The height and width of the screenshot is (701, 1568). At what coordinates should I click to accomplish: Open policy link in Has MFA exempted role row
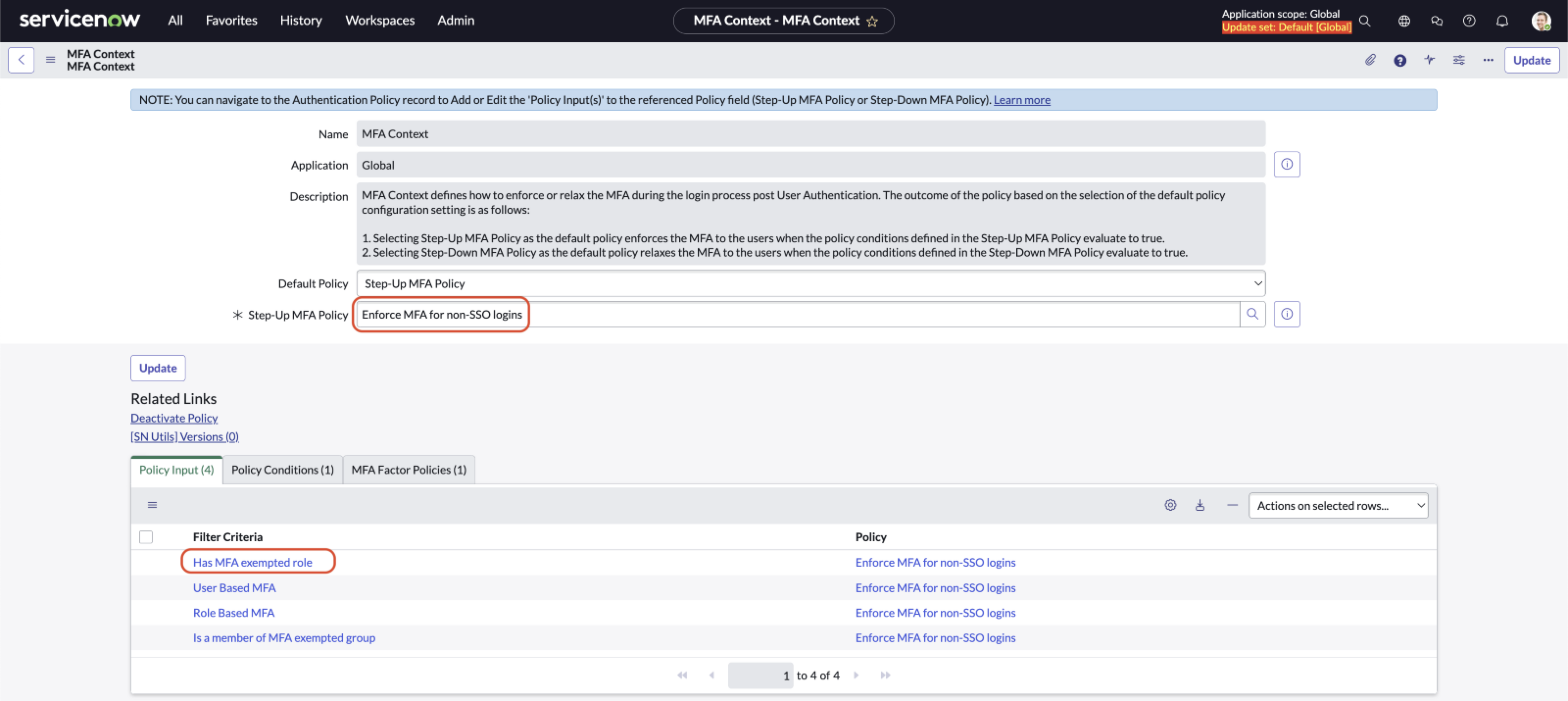[x=935, y=562]
